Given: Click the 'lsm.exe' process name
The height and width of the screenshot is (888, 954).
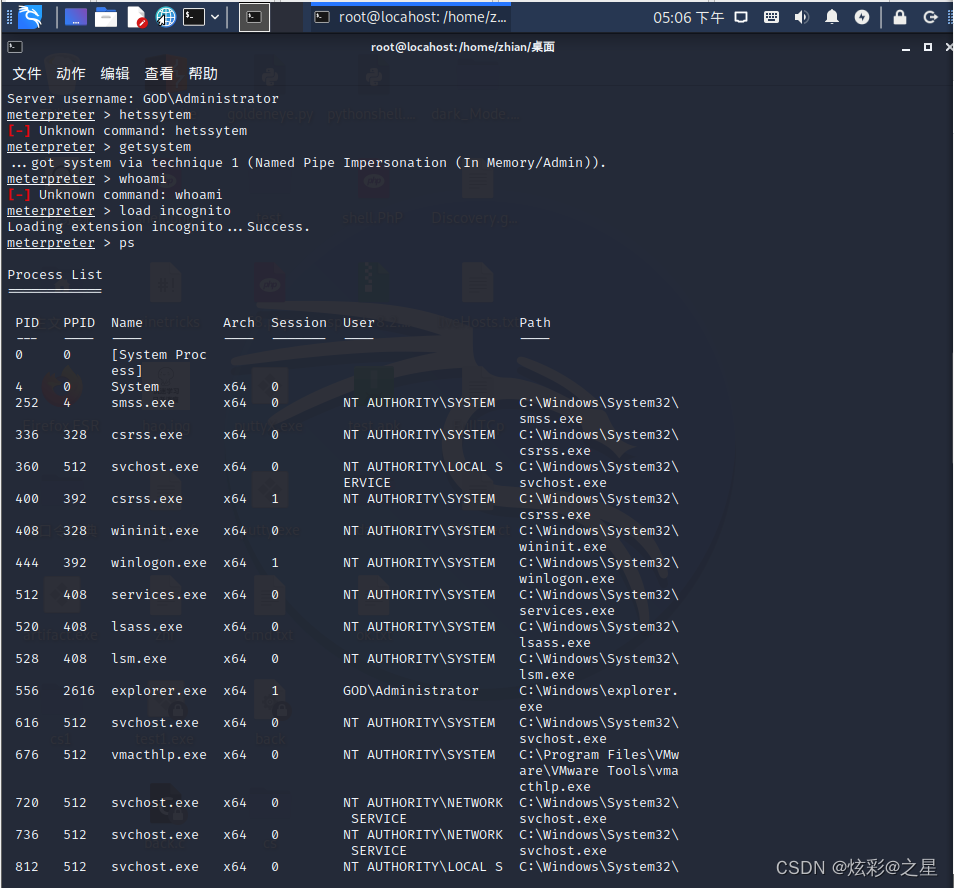Looking at the screenshot, I should click(139, 659).
